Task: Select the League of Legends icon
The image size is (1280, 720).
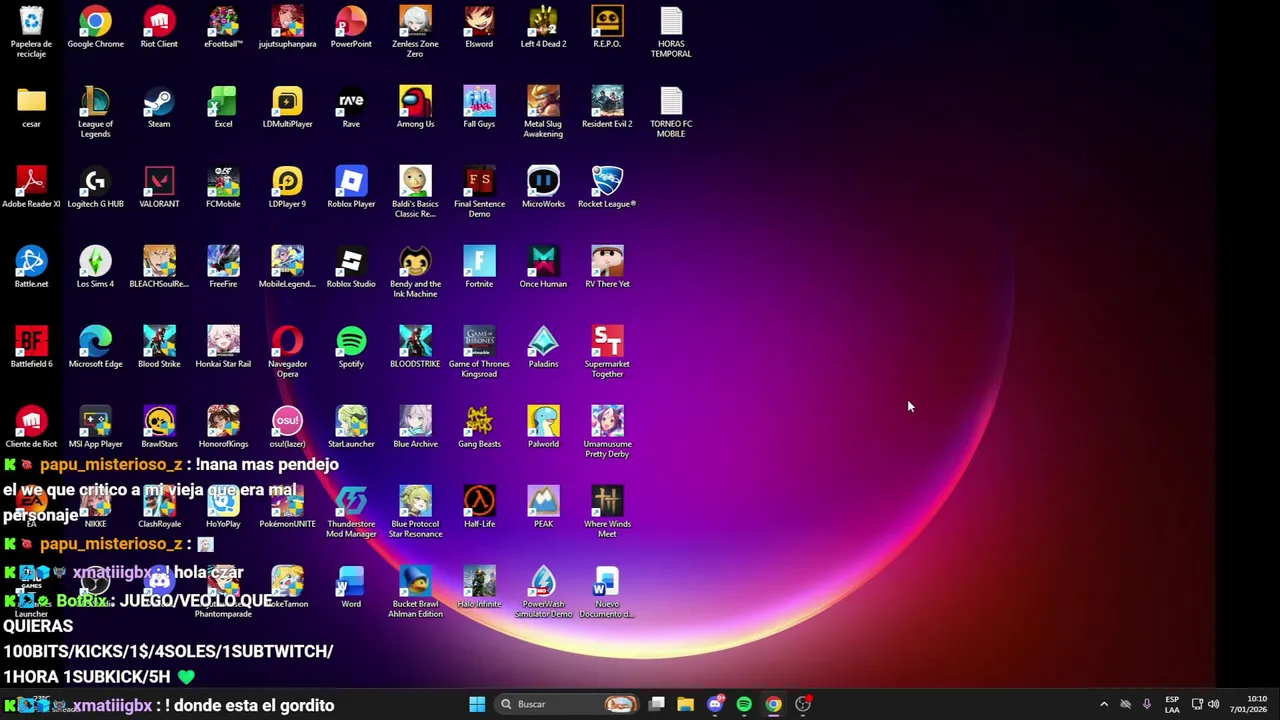Action: tap(95, 111)
